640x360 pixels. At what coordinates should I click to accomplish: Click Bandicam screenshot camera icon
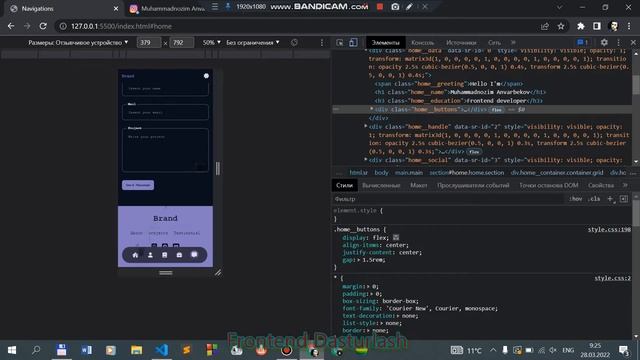(x=395, y=7)
